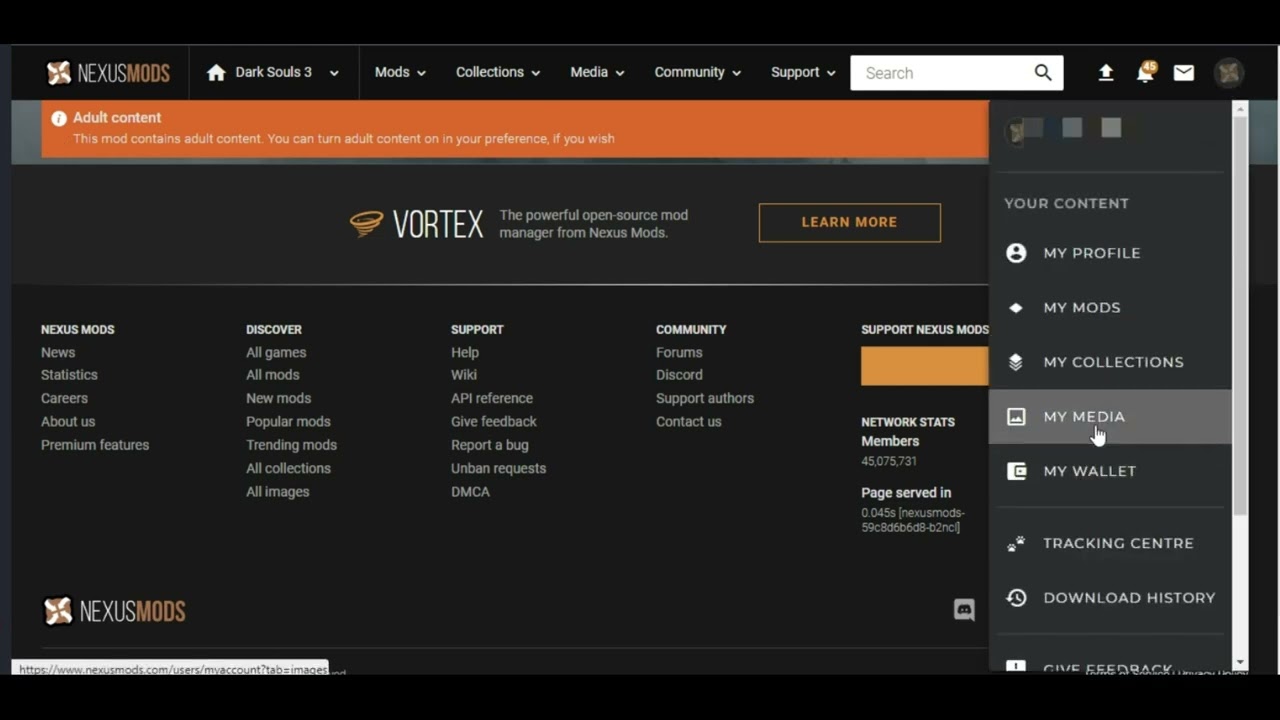
Task: Select My Collections in user menu
Action: [1110, 362]
